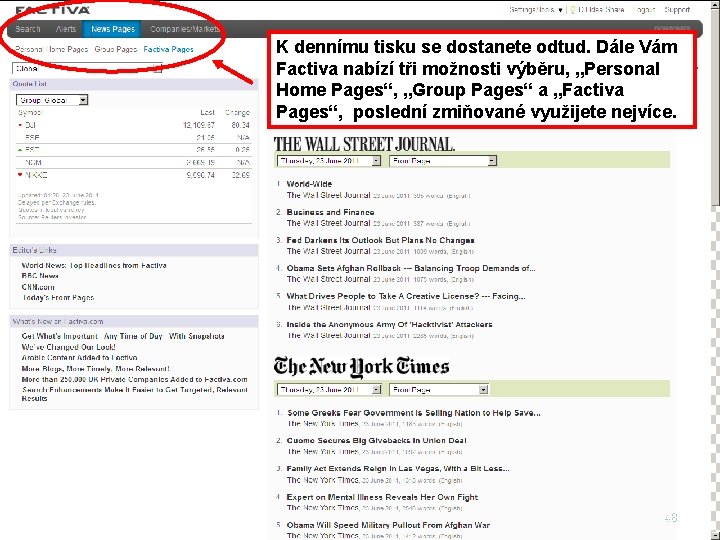This screenshot has width=720, height=540.
Task: Switch to the Search tab
Action: [28, 29]
